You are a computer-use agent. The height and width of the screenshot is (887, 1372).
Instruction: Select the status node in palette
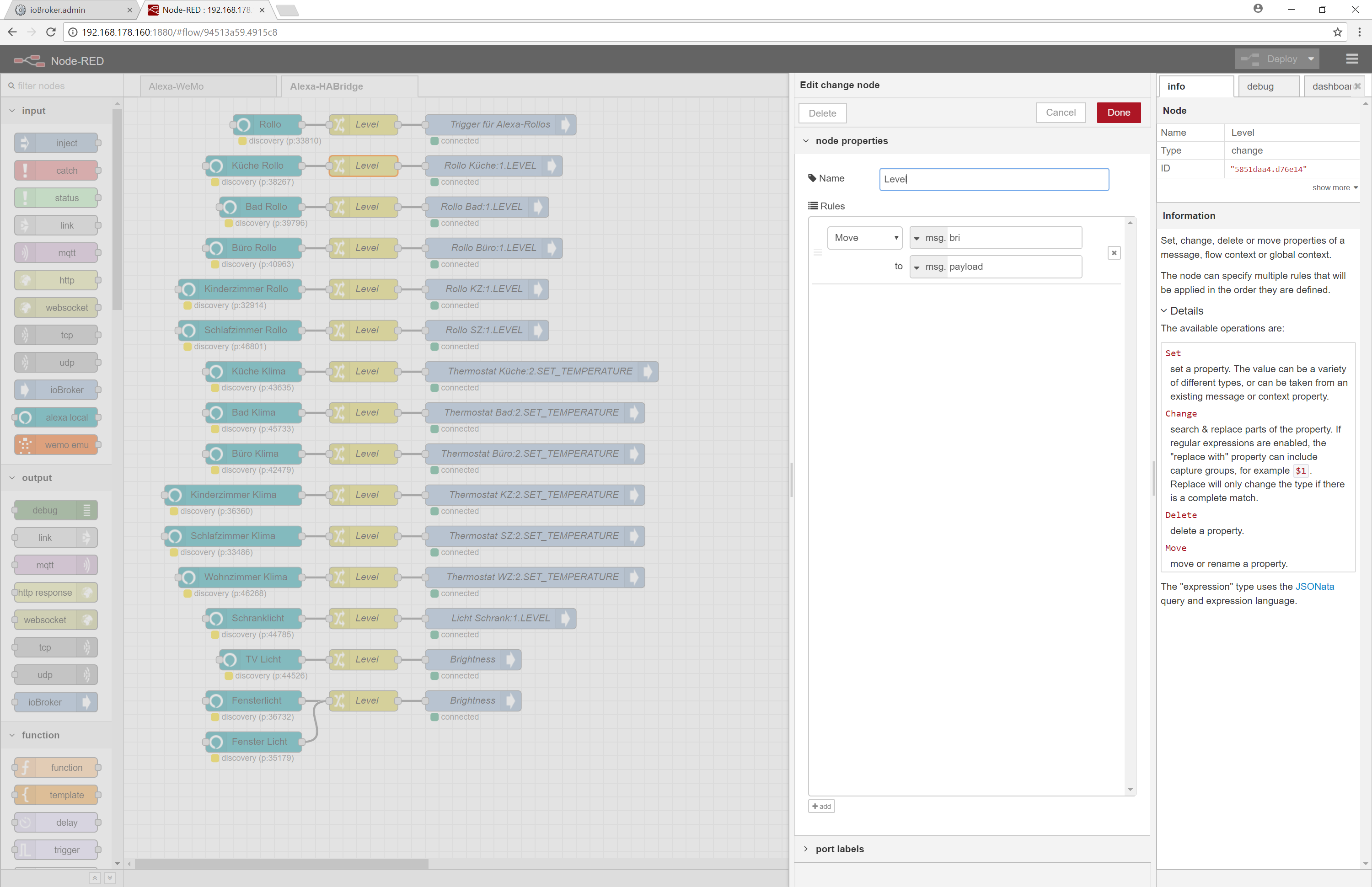56,198
